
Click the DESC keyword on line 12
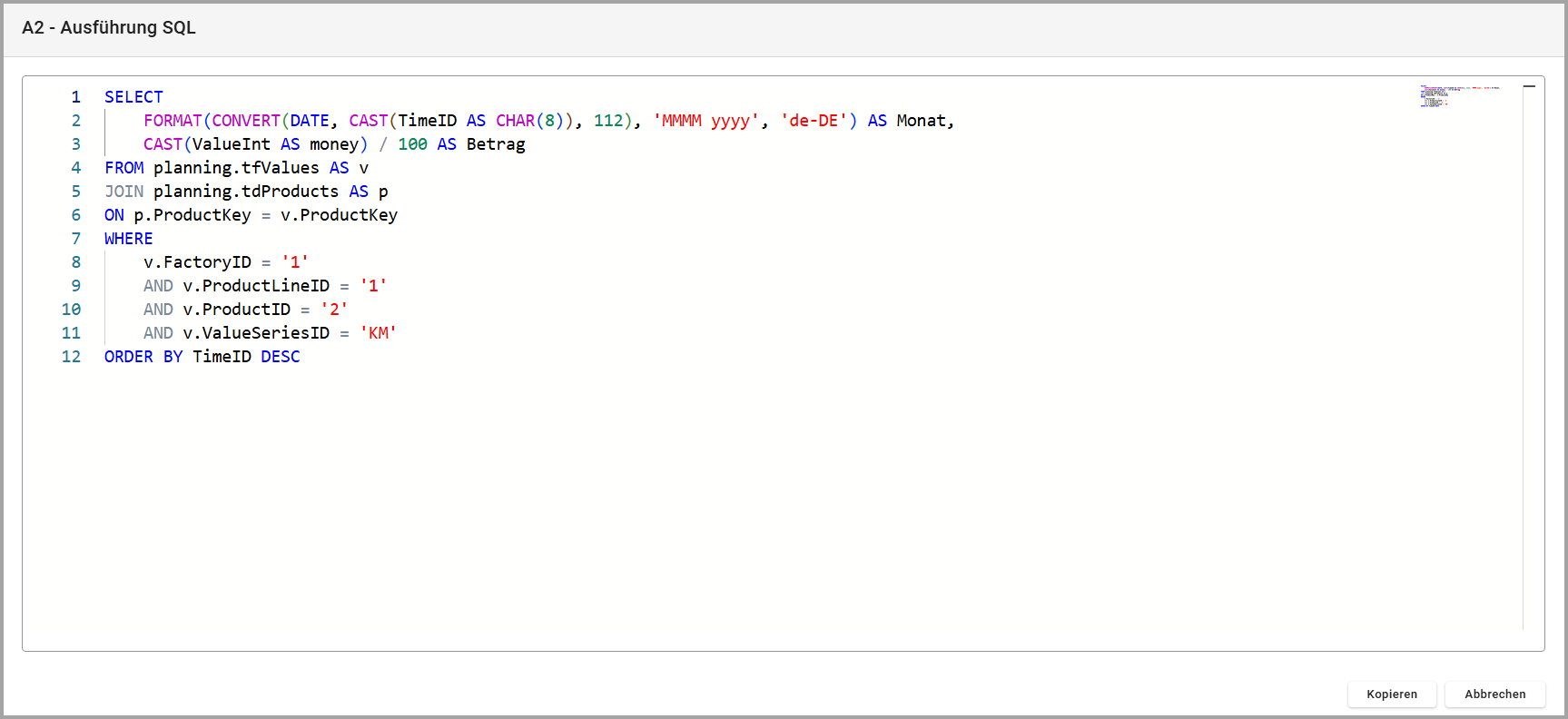click(x=280, y=357)
